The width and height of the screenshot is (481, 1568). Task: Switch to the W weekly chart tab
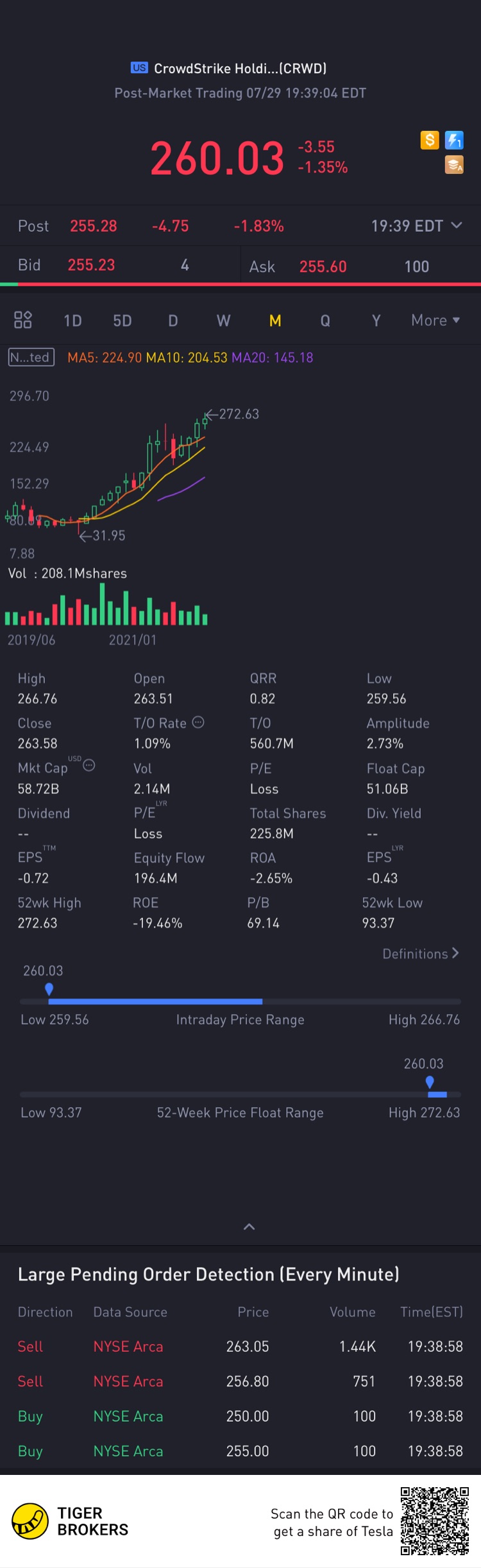(x=223, y=321)
